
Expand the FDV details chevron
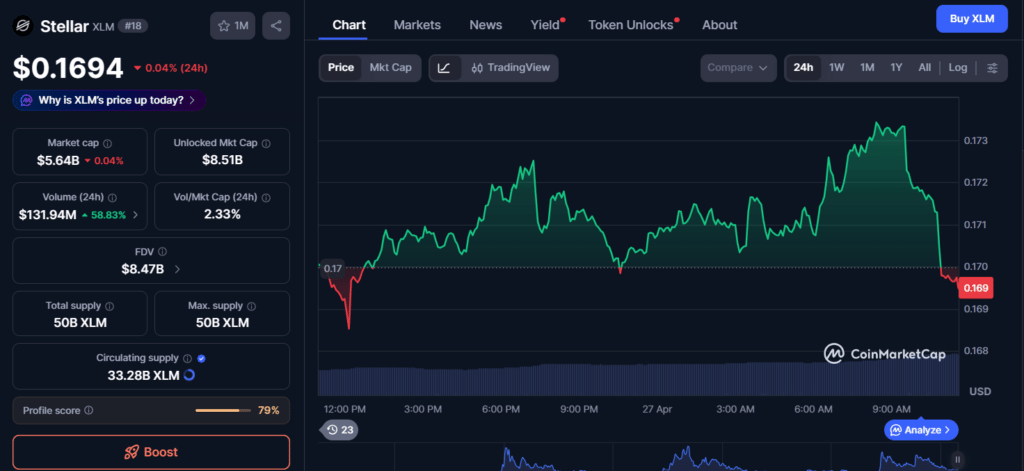(177, 268)
